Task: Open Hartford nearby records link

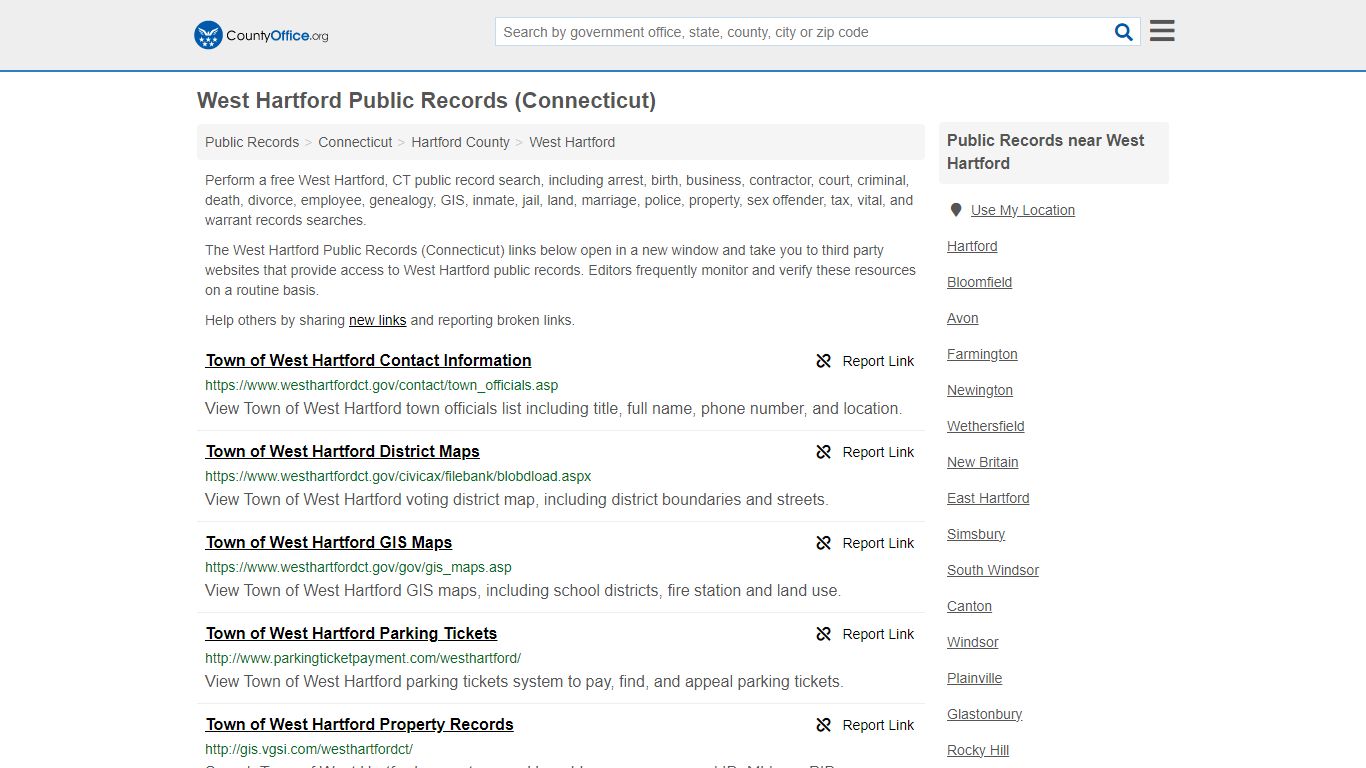Action: [x=972, y=246]
